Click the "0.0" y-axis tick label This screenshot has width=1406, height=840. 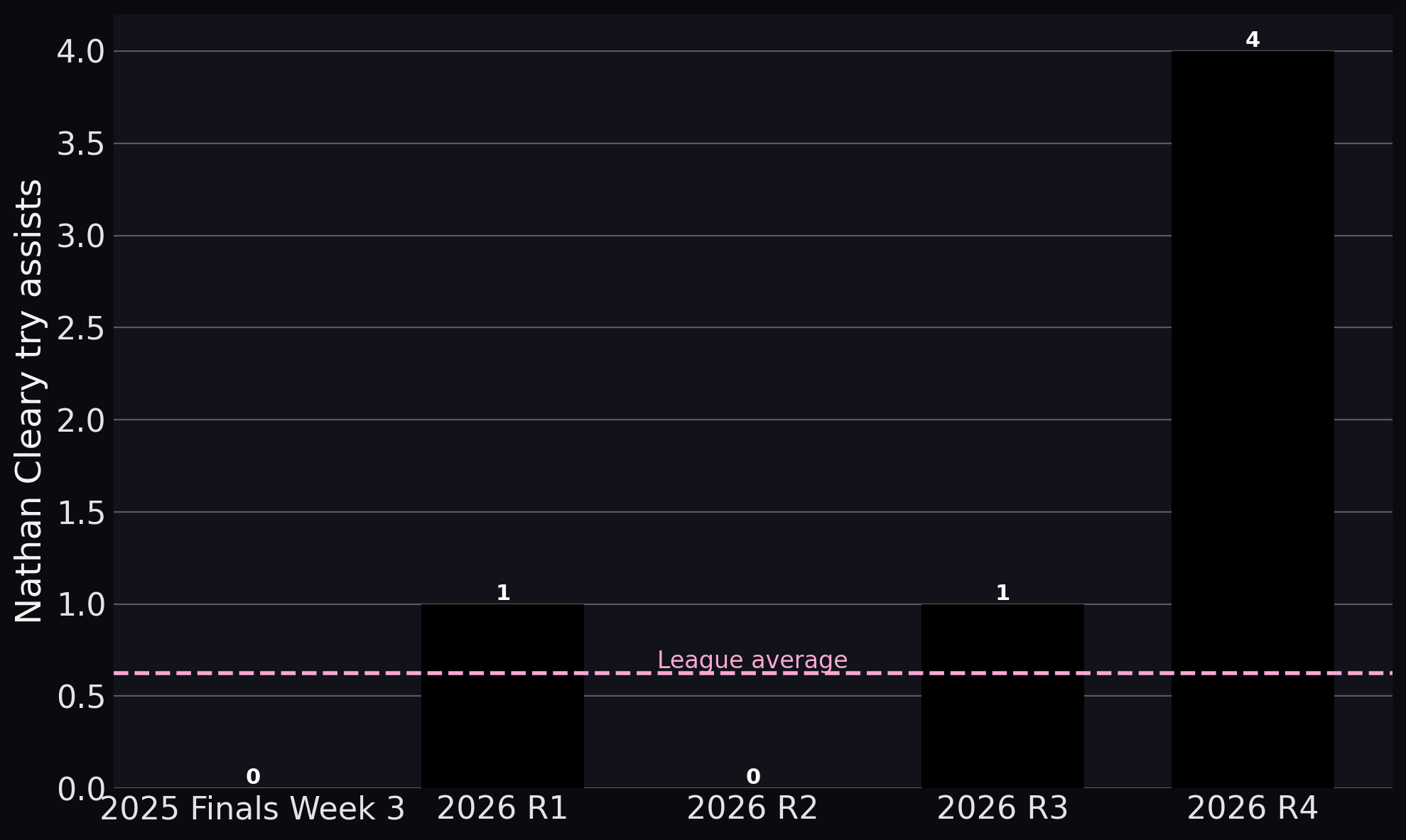click(81, 789)
